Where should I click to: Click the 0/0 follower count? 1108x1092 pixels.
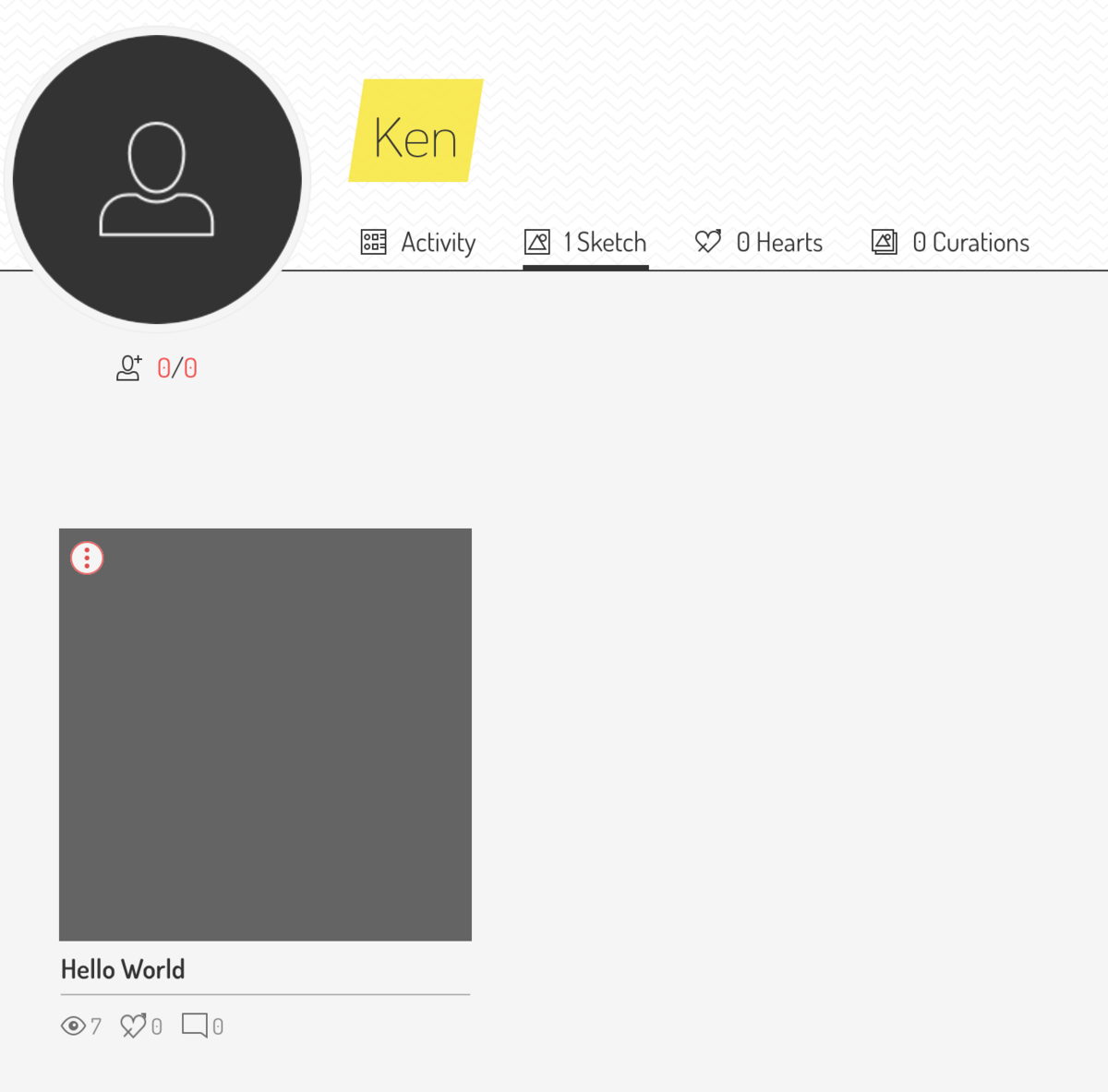[x=176, y=366]
